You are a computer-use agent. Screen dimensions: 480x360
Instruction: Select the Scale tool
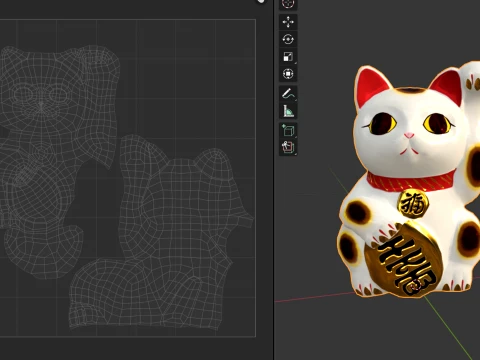[288, 57]
